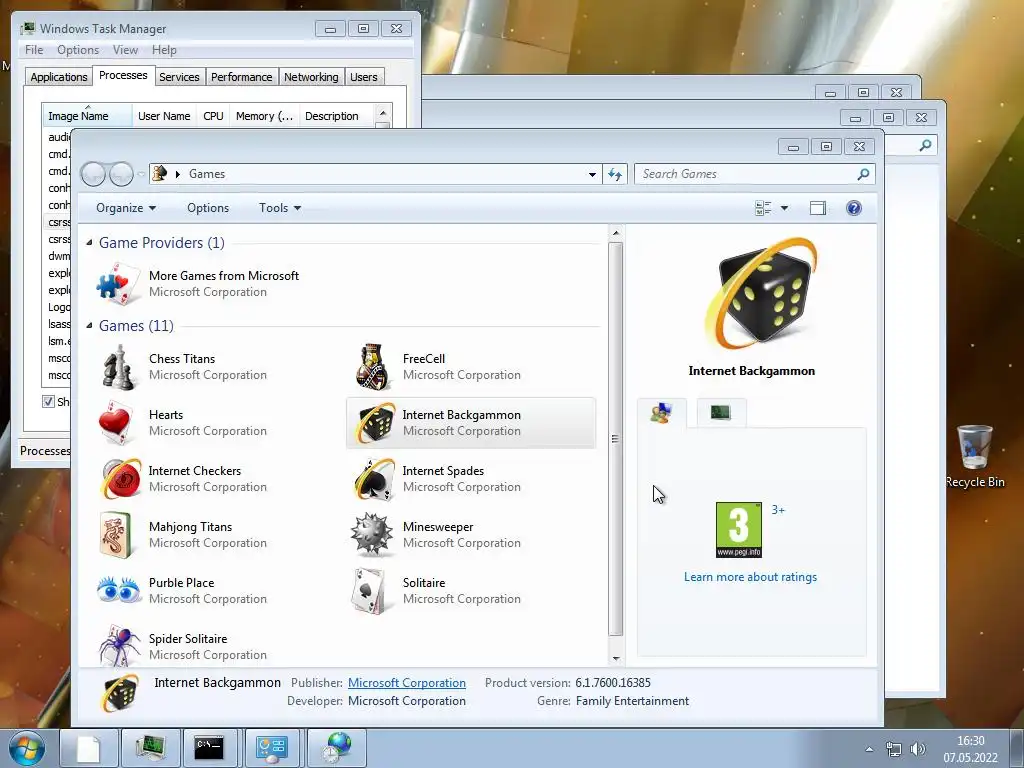Toggle the preview pane icon
Image resolution: width=1024 pixels, height=768 pixels.
coord(818,208)
